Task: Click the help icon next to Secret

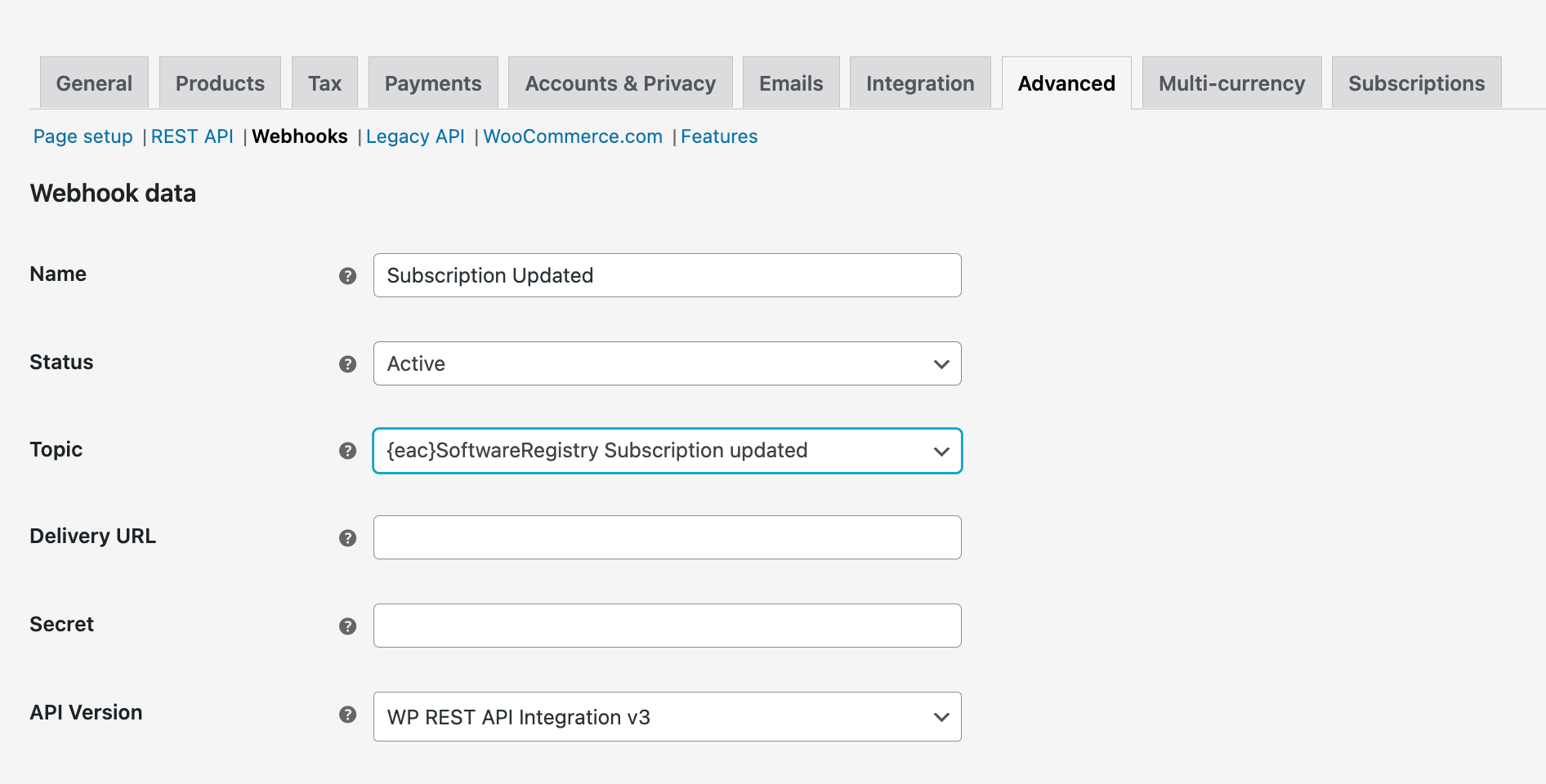Action: (x=347, y=626)
